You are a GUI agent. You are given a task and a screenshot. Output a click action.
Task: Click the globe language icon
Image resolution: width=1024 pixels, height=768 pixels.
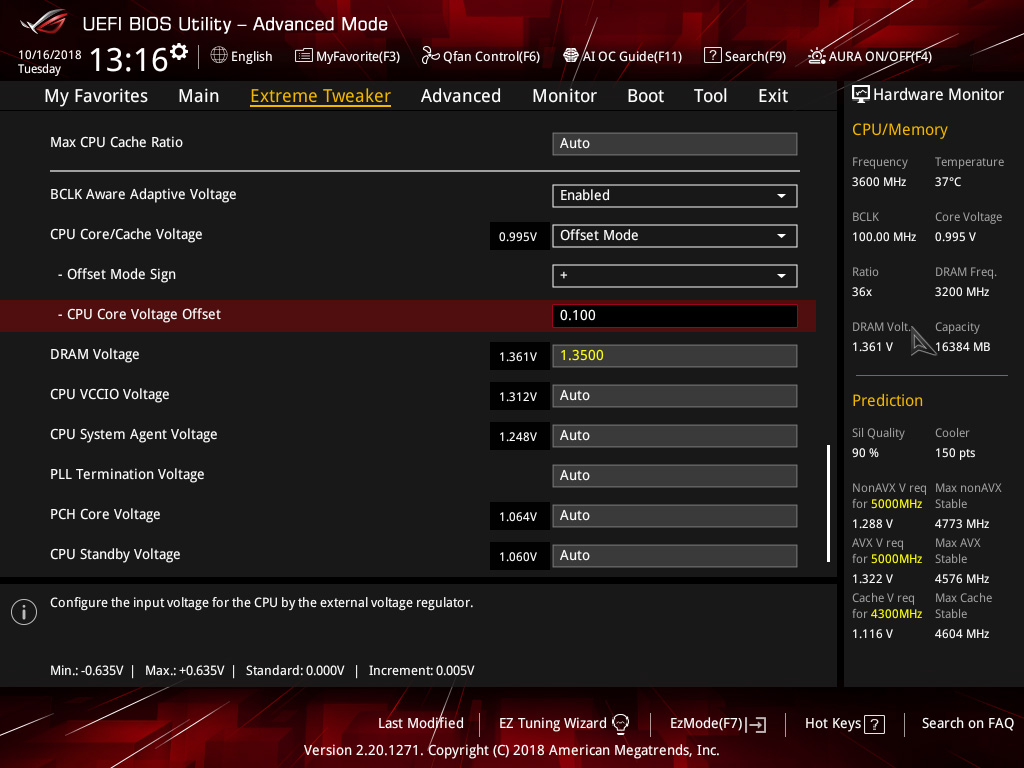click(219, 56)
